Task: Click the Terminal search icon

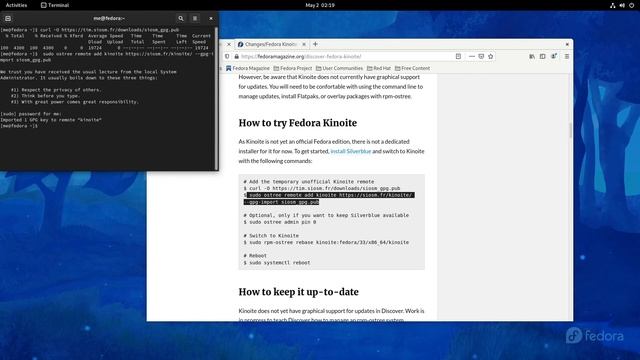Action: (x=181, y=18)
